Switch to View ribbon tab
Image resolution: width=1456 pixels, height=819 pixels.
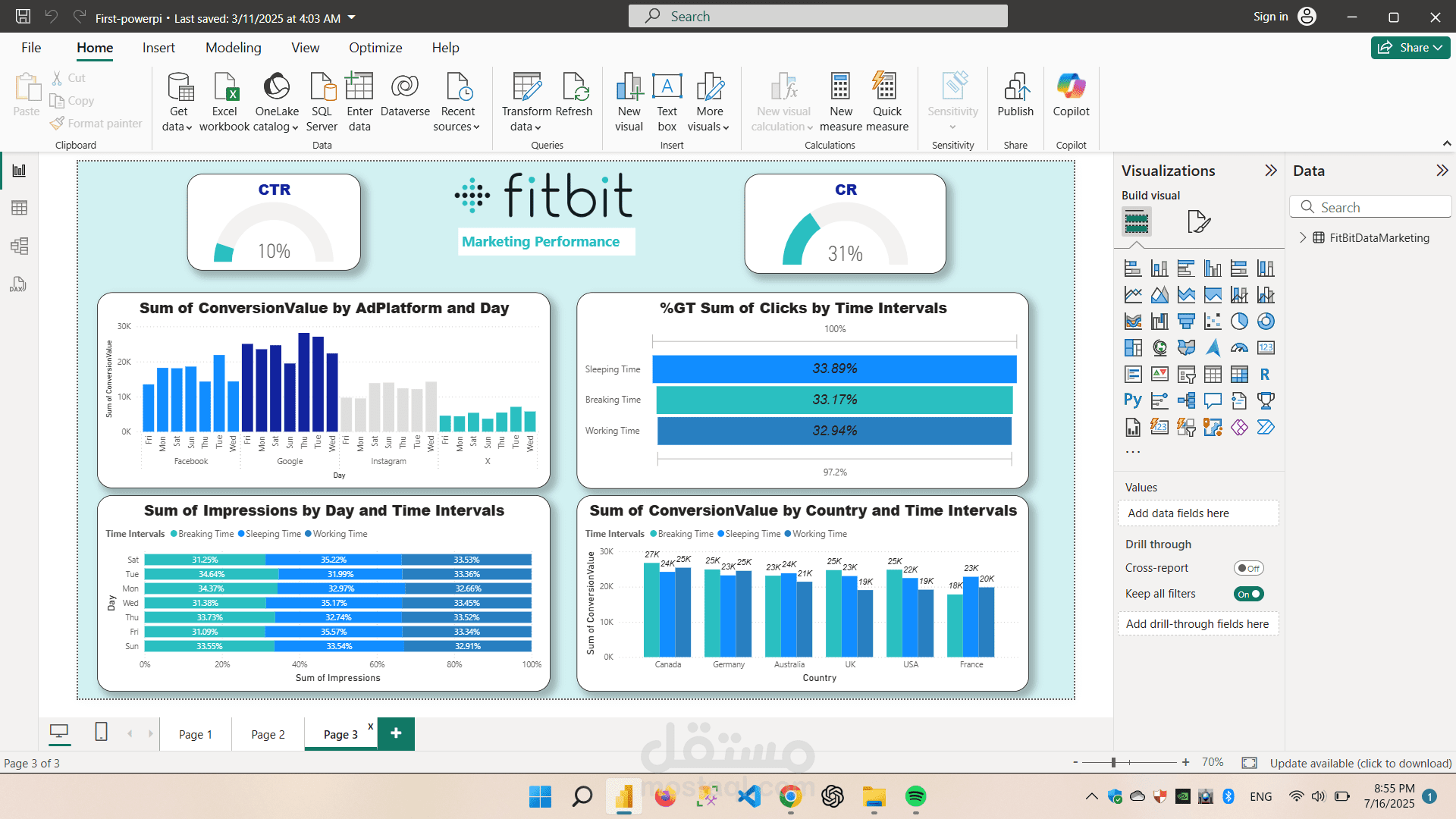pos(306,48)
